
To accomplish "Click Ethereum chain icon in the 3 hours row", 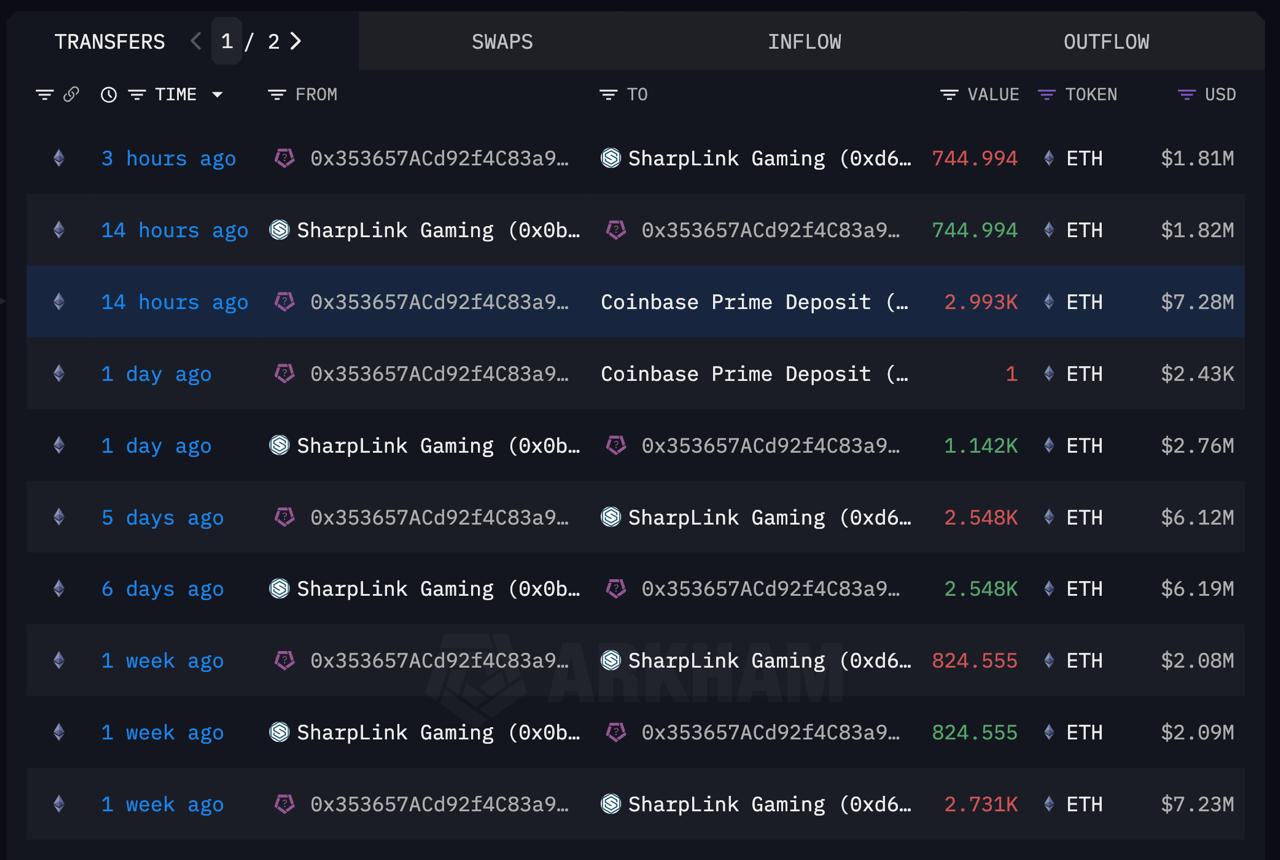I will tap(59, 158).
